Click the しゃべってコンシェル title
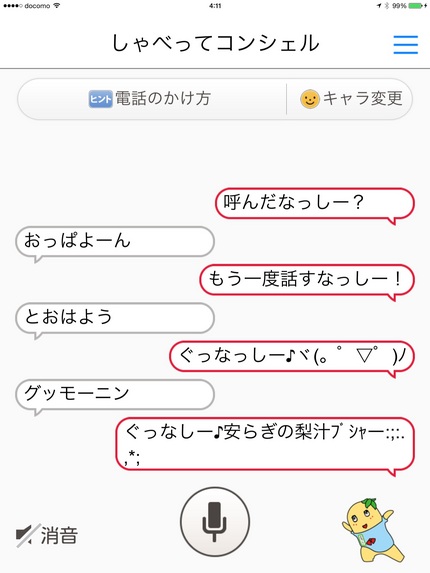The width and height of the screenshot is (430, 573). 216,43
